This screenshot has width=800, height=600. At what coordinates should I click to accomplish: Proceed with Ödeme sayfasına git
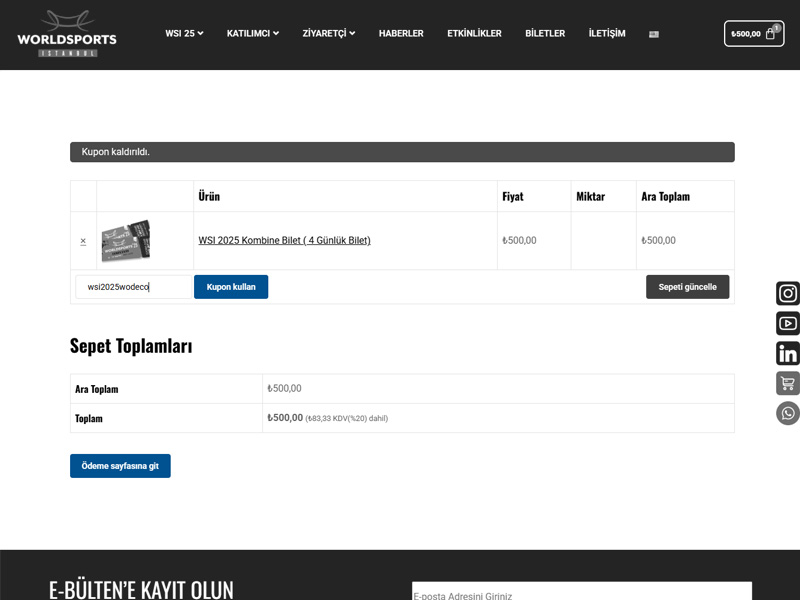coord(120,466)
